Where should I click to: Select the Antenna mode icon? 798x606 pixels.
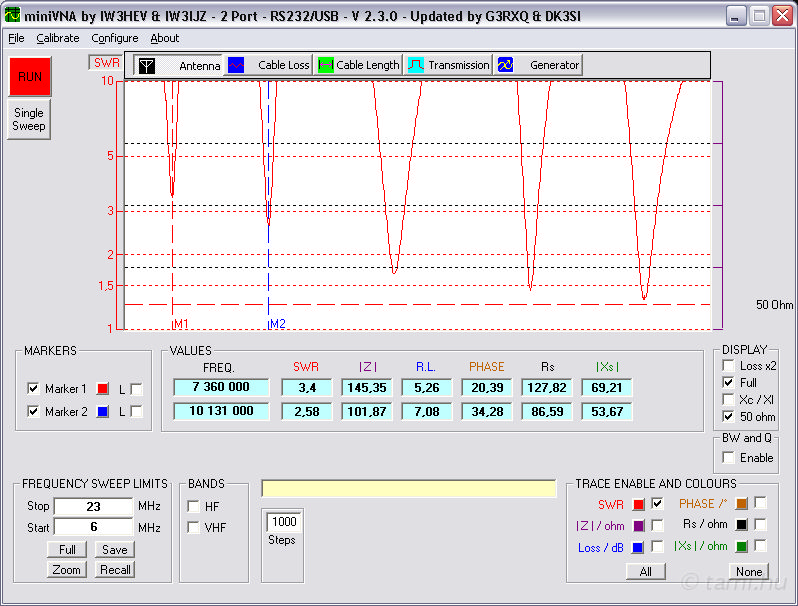pos(147,65)
